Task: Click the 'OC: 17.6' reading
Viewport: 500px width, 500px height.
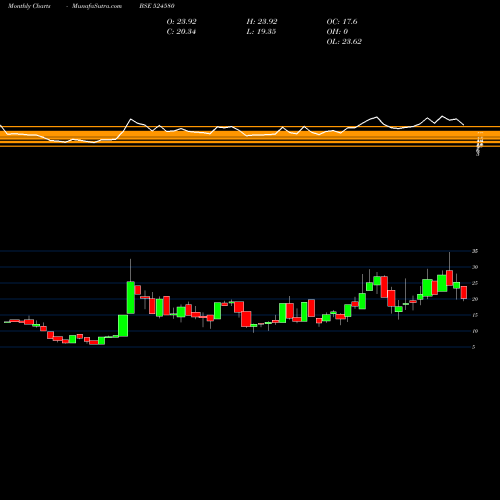Action: (x=342, y=22)
